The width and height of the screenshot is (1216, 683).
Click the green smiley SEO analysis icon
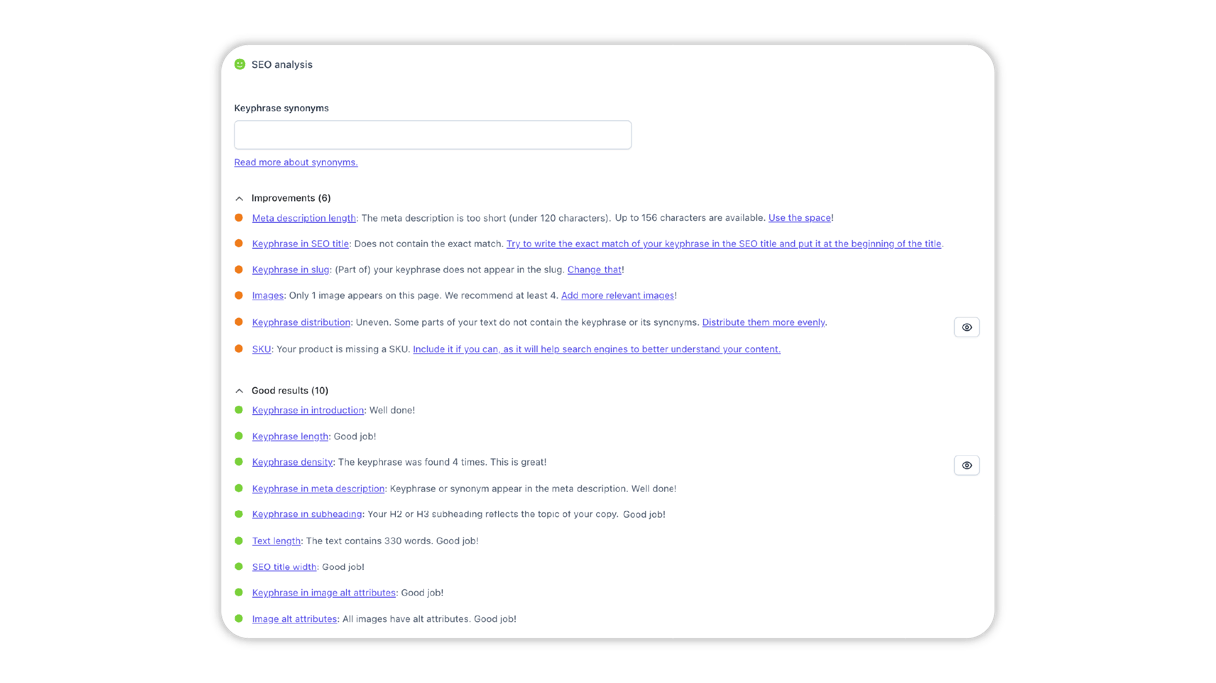(x=240, y=64)
